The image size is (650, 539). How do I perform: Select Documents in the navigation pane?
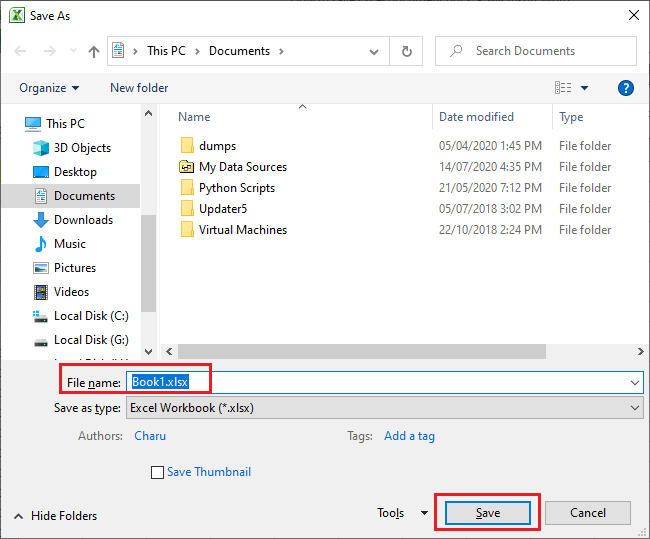(71, 196)
